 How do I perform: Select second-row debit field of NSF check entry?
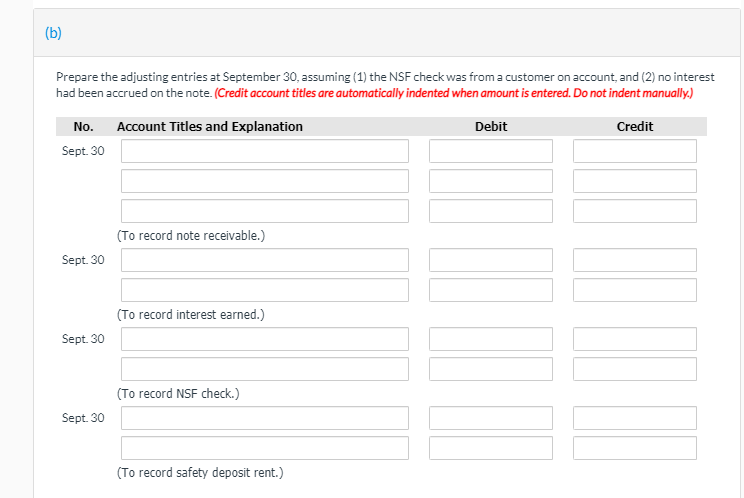491,369
